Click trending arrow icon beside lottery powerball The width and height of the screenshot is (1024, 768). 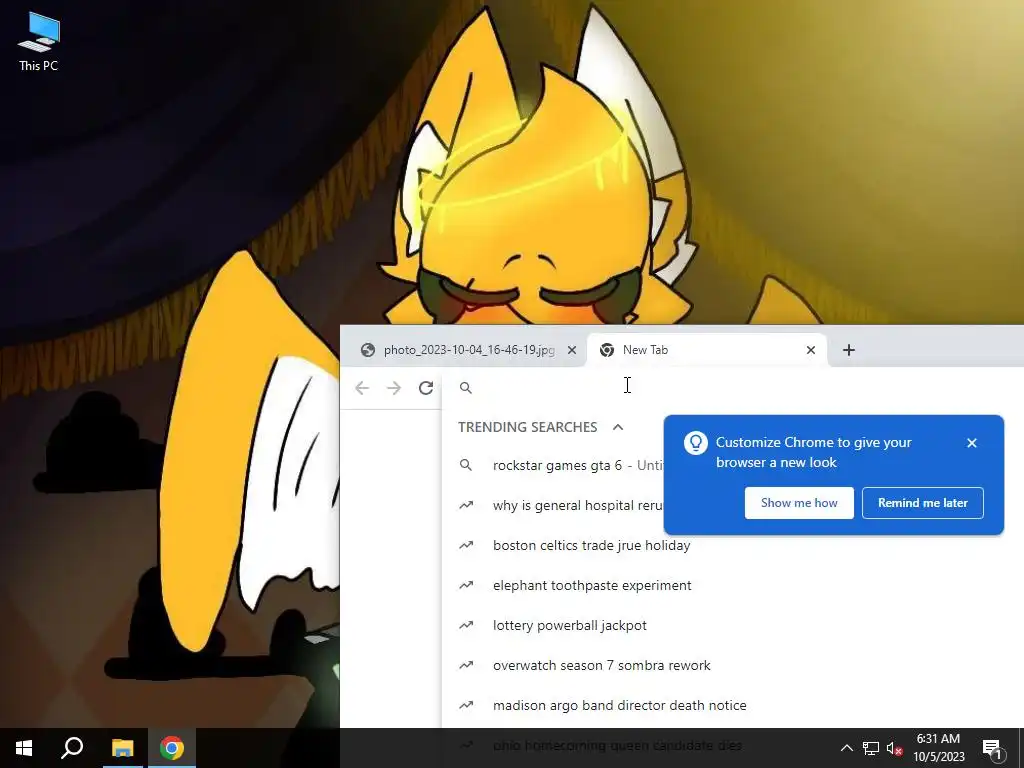tap(466, 625)
